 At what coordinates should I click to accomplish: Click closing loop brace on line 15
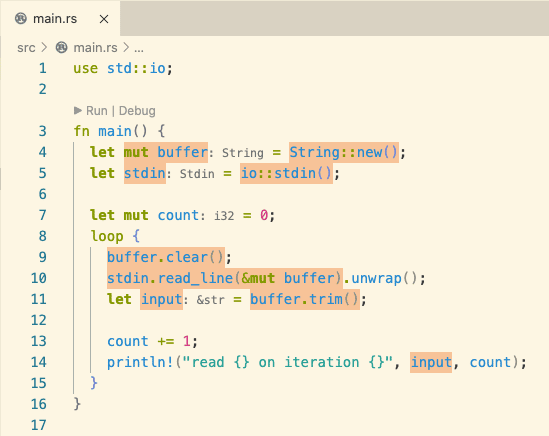[93, 383]
